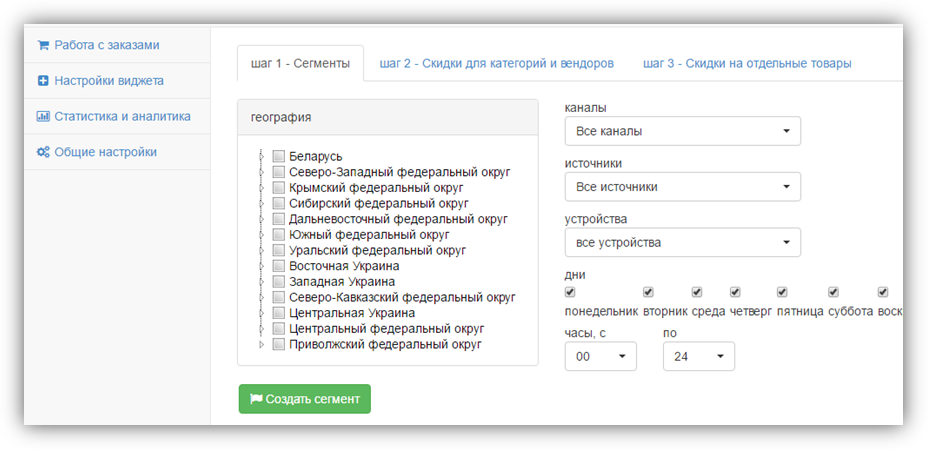Click the shopping cart icon in sidebar
The image size is (929, 449).
click(x=43, y=45)
